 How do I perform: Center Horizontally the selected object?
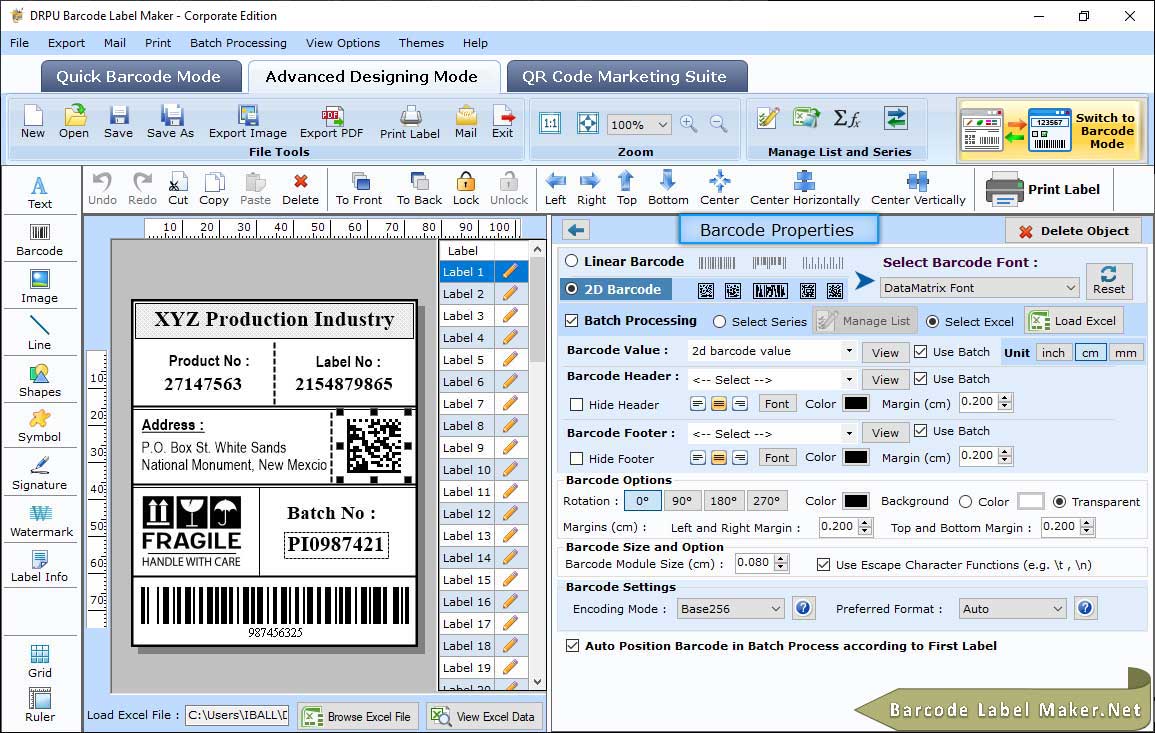804,189
